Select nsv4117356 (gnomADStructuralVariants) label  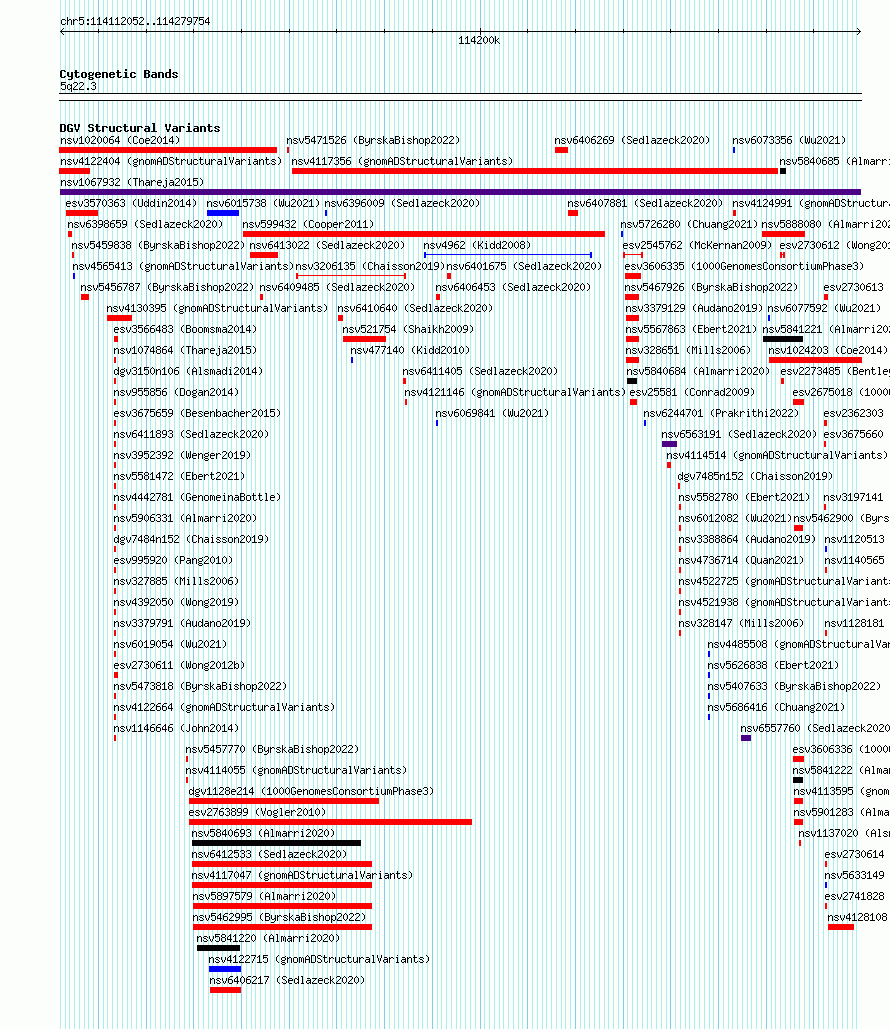[402, 161]
